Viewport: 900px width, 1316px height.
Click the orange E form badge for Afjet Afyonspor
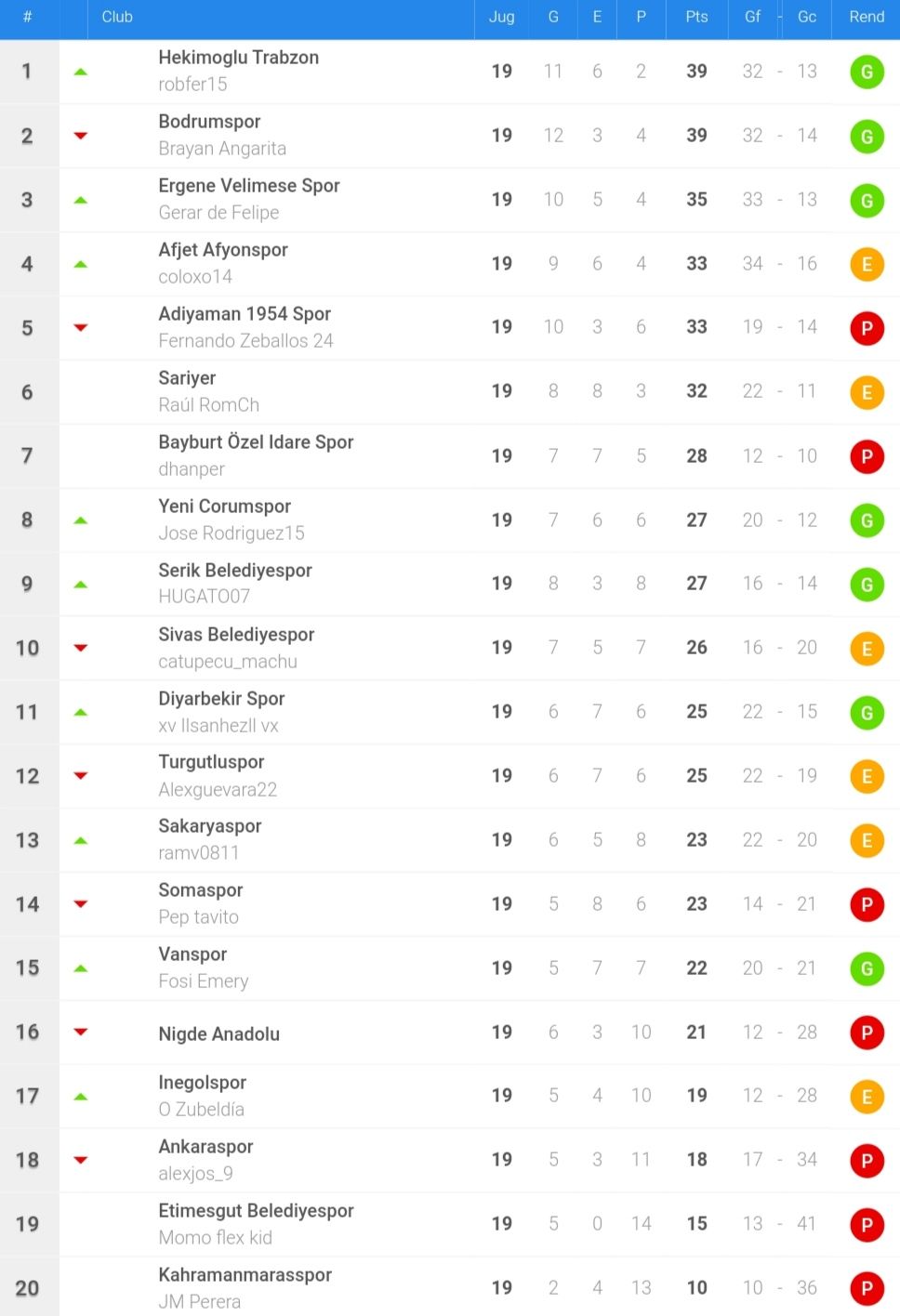pos(867,265)
